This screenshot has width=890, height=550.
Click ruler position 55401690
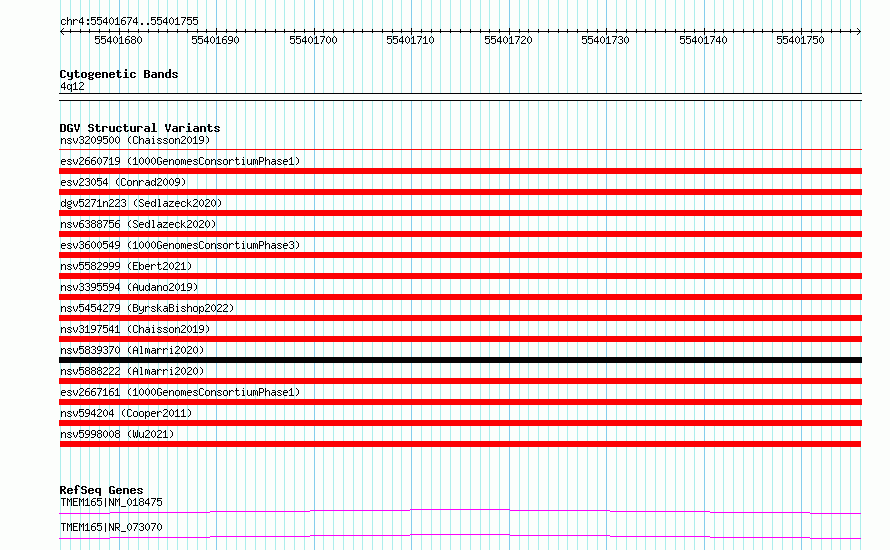coord(215,40)
